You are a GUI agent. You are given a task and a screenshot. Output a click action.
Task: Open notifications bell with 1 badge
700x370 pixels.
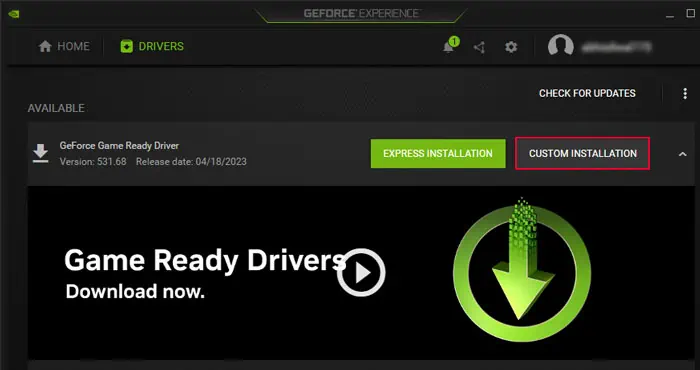(450, 46)
